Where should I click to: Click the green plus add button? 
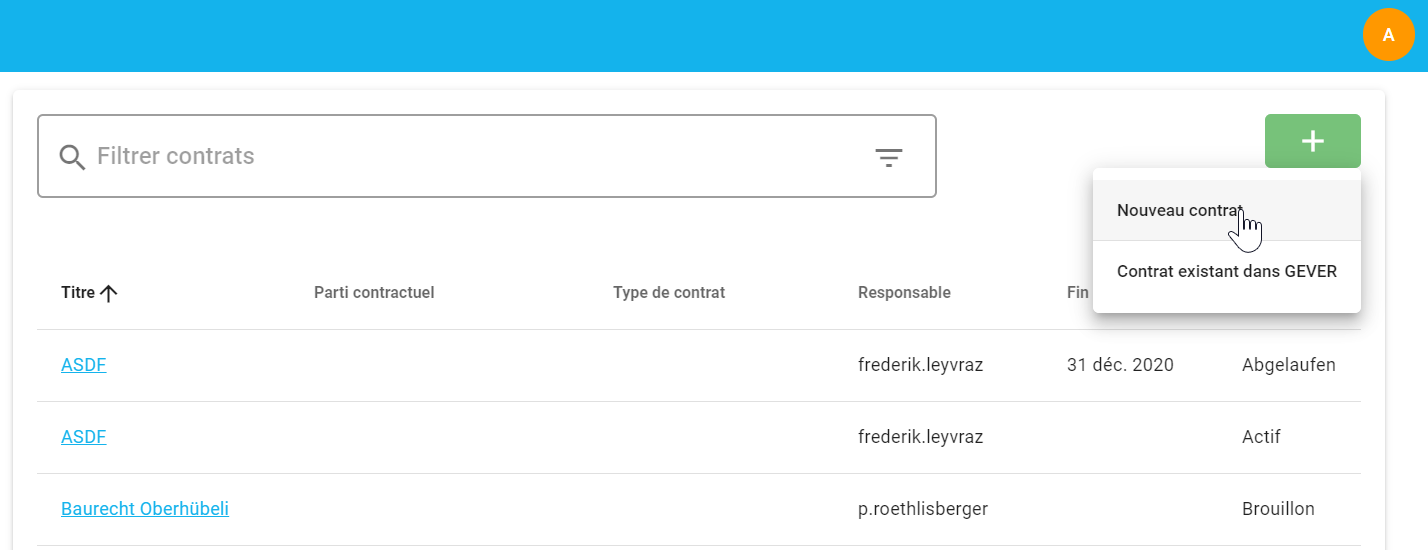pyautogui.click(x=1312, y=141)
